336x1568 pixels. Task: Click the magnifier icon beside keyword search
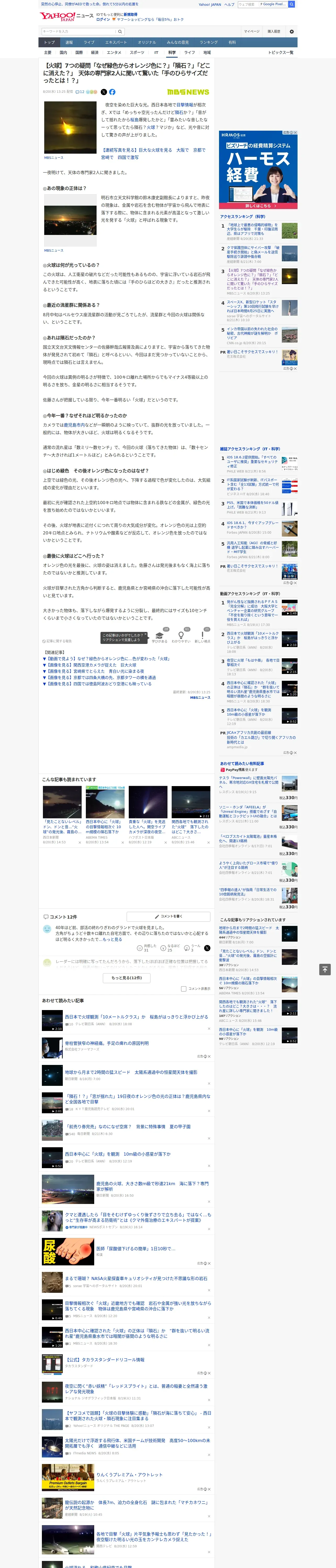point(120,31)
